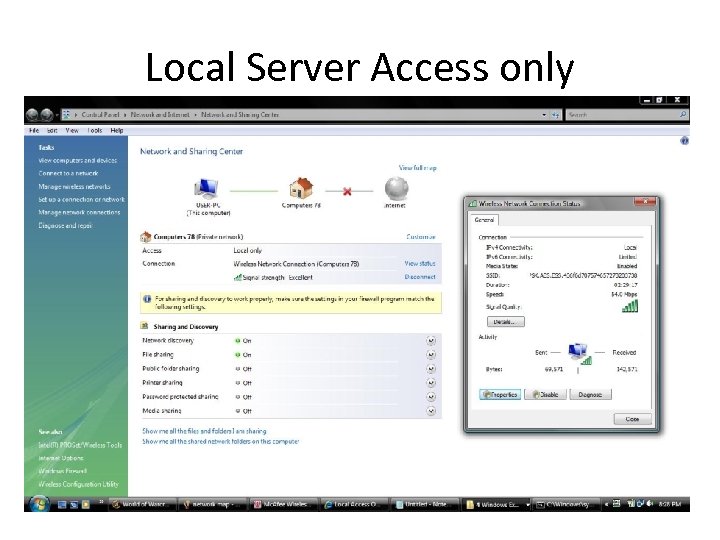Click the Computers 78 house icon
The height and width of the screenshot is (540, 720).
coord(301,189)
